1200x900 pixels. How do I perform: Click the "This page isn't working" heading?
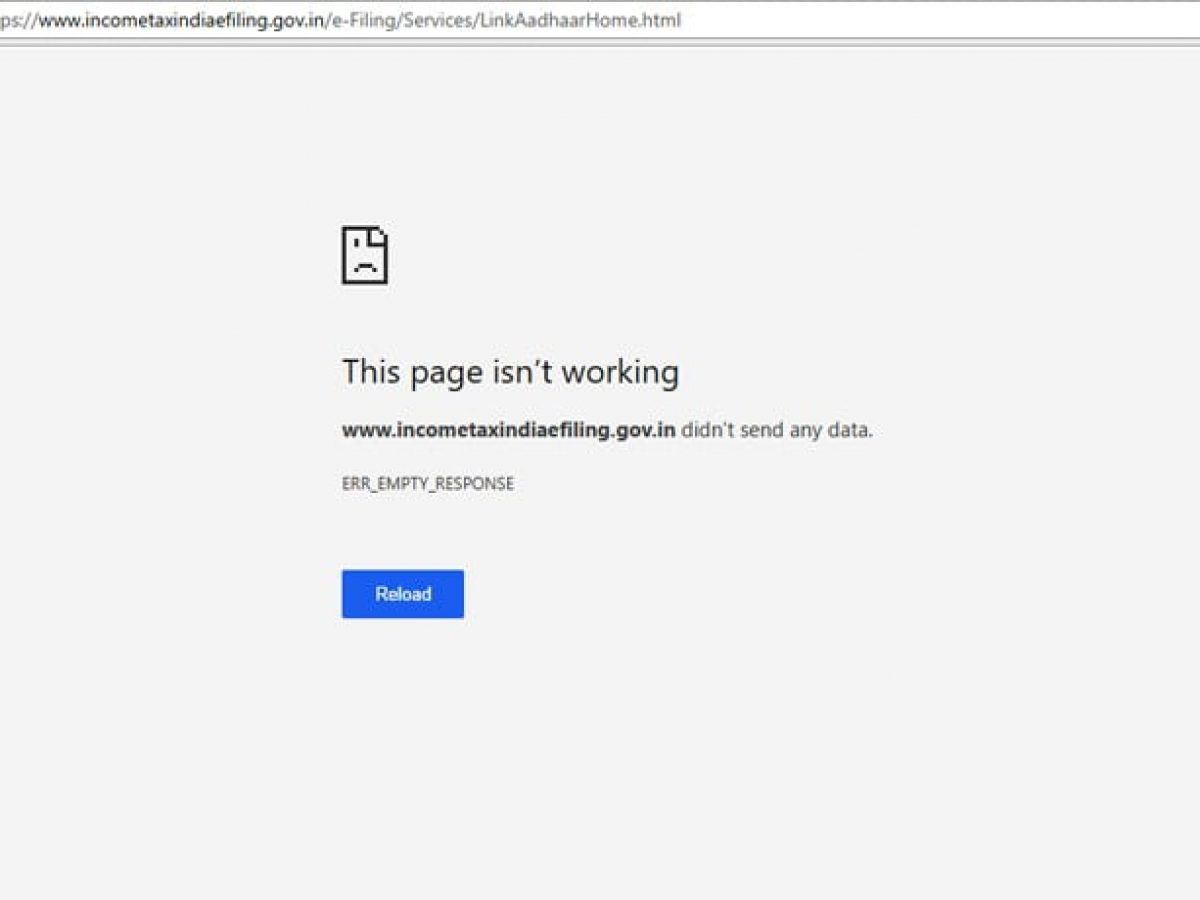click(x=510, y=372)
